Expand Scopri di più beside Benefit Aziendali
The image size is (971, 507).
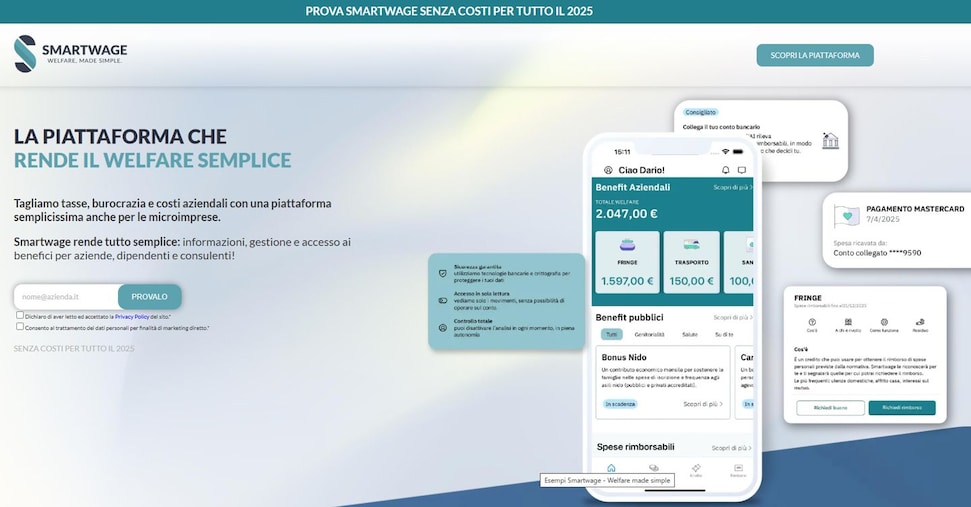(731, 187)
